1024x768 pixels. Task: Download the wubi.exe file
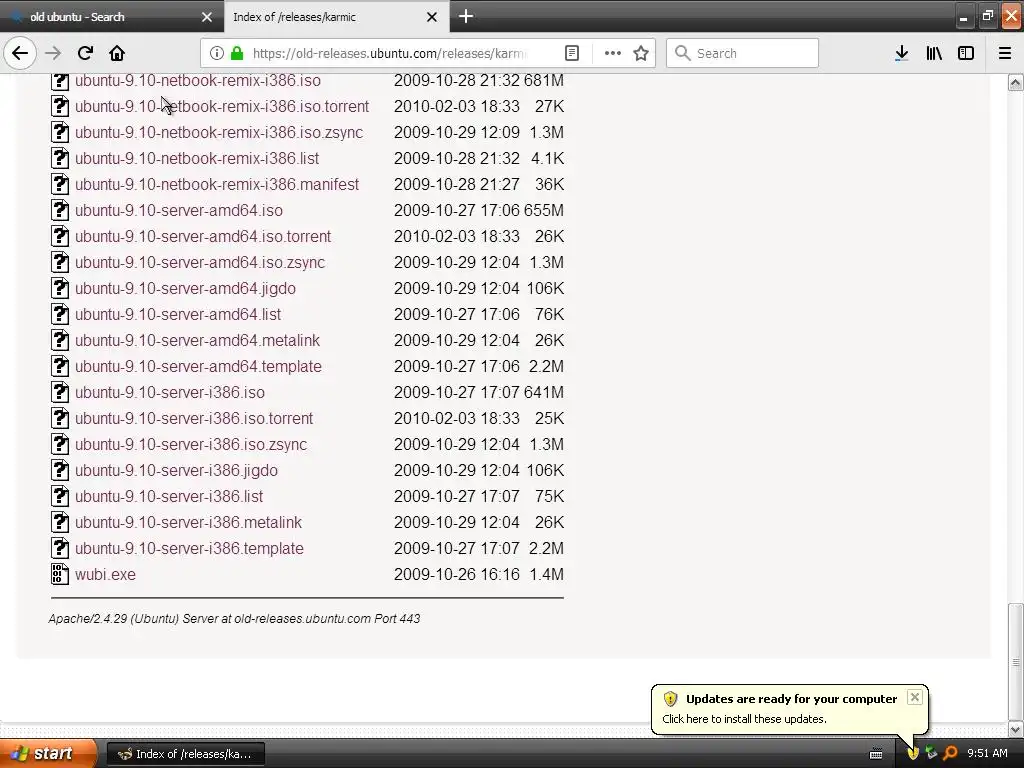105,575
